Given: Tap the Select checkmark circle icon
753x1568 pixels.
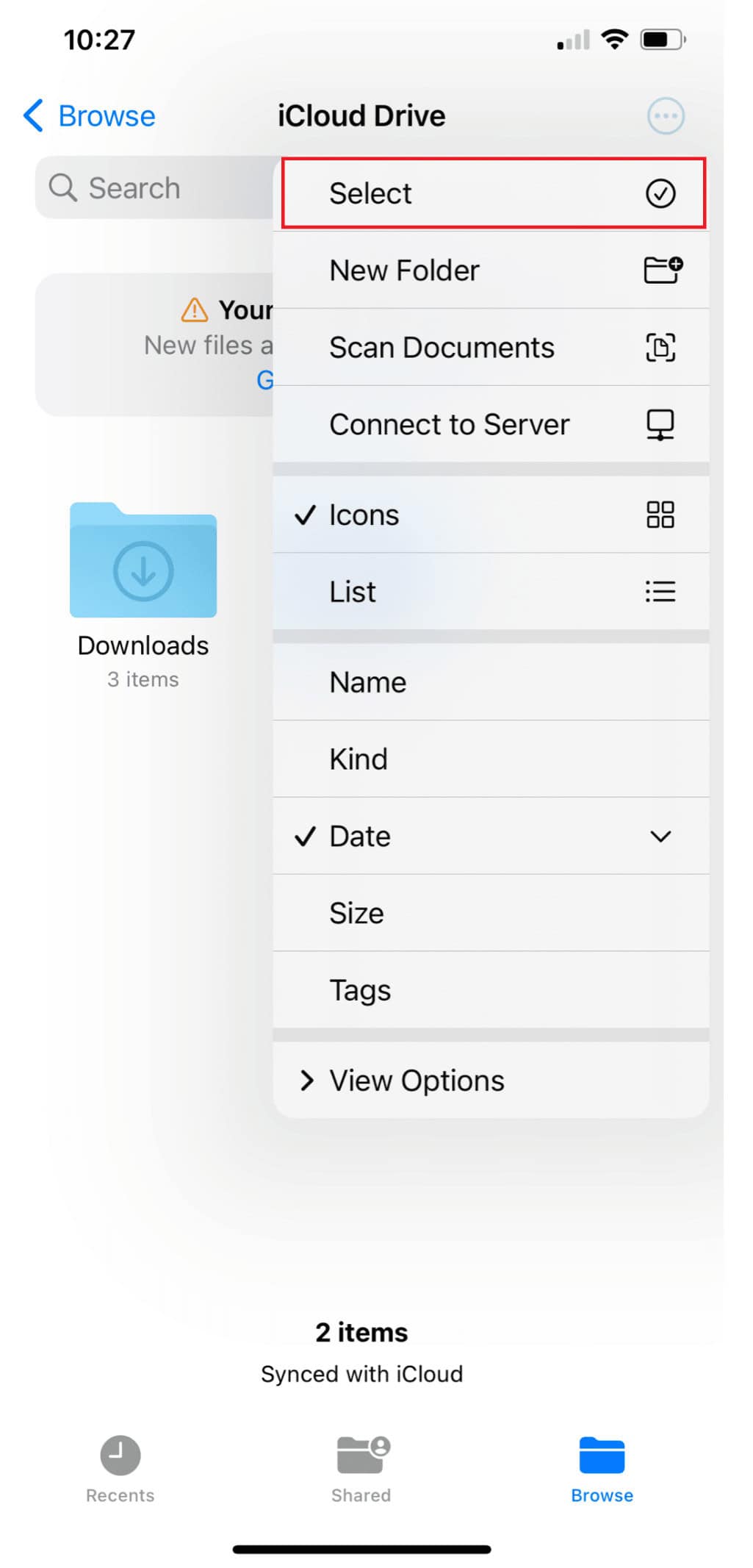Looking at the screenshot, I should [x=660, y=193].
